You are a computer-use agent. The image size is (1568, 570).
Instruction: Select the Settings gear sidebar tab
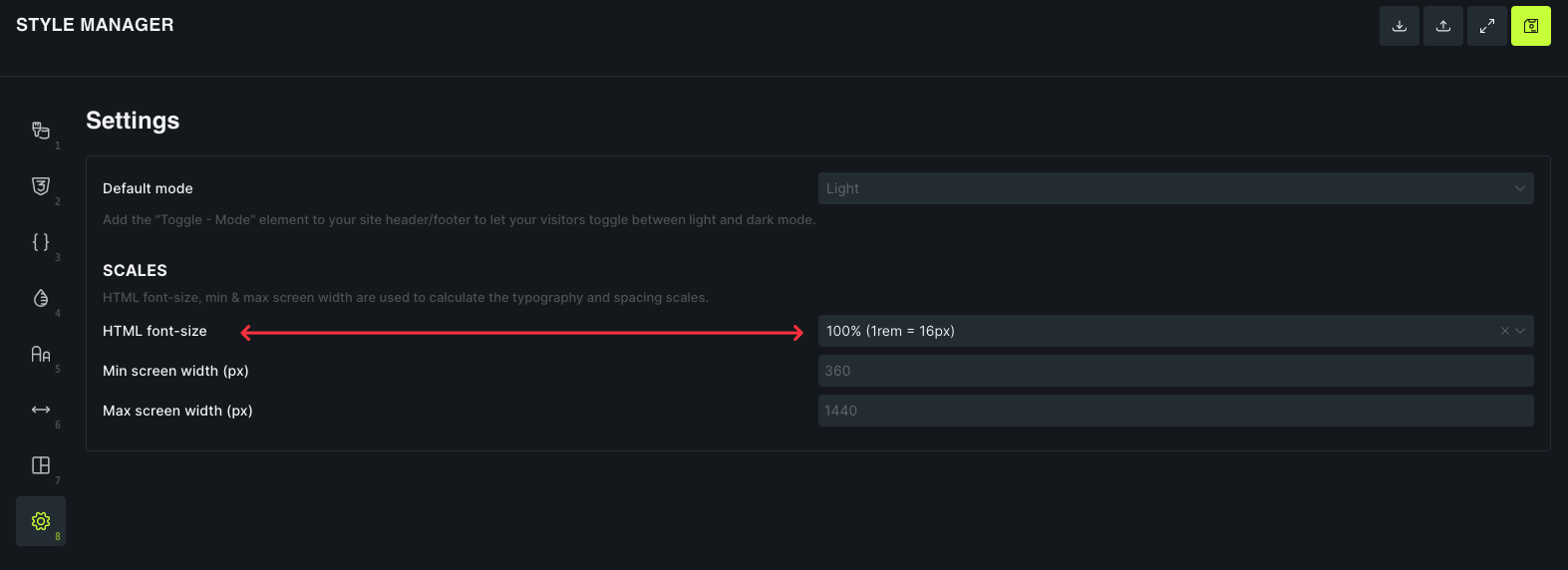point(41,521)
